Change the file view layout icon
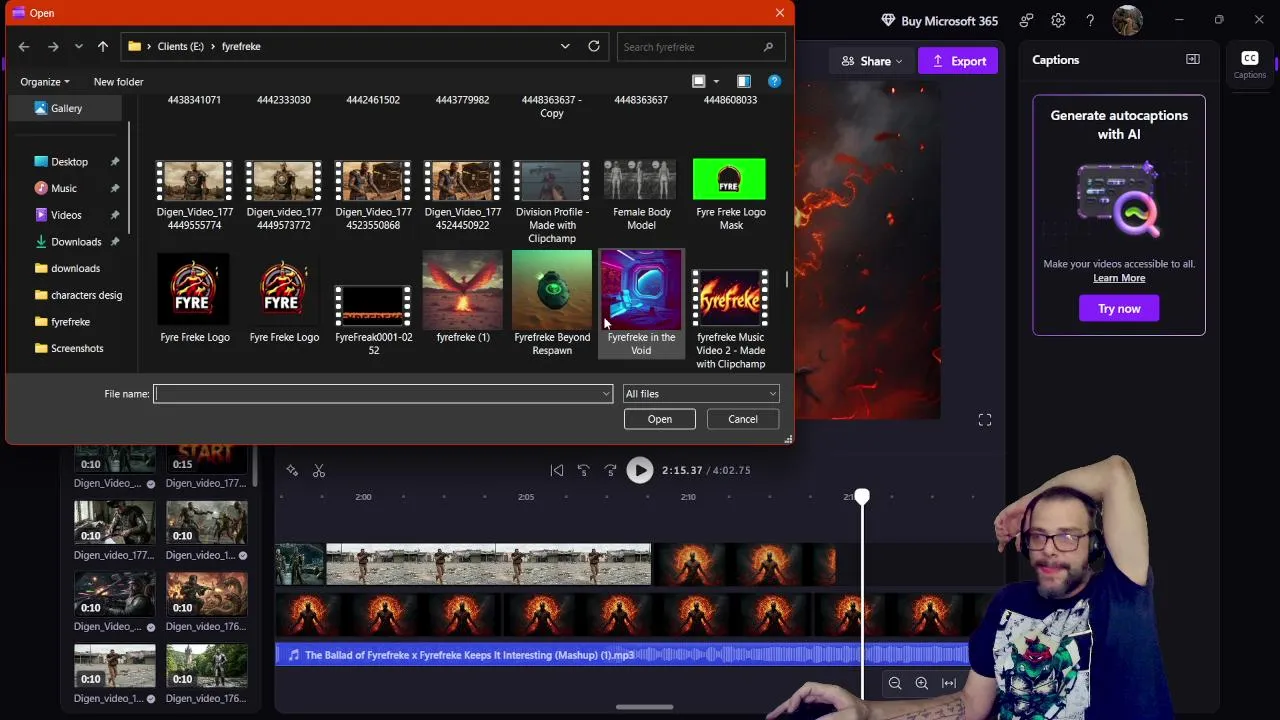Viewport: 1280px width, 720px height. point(699,81)
